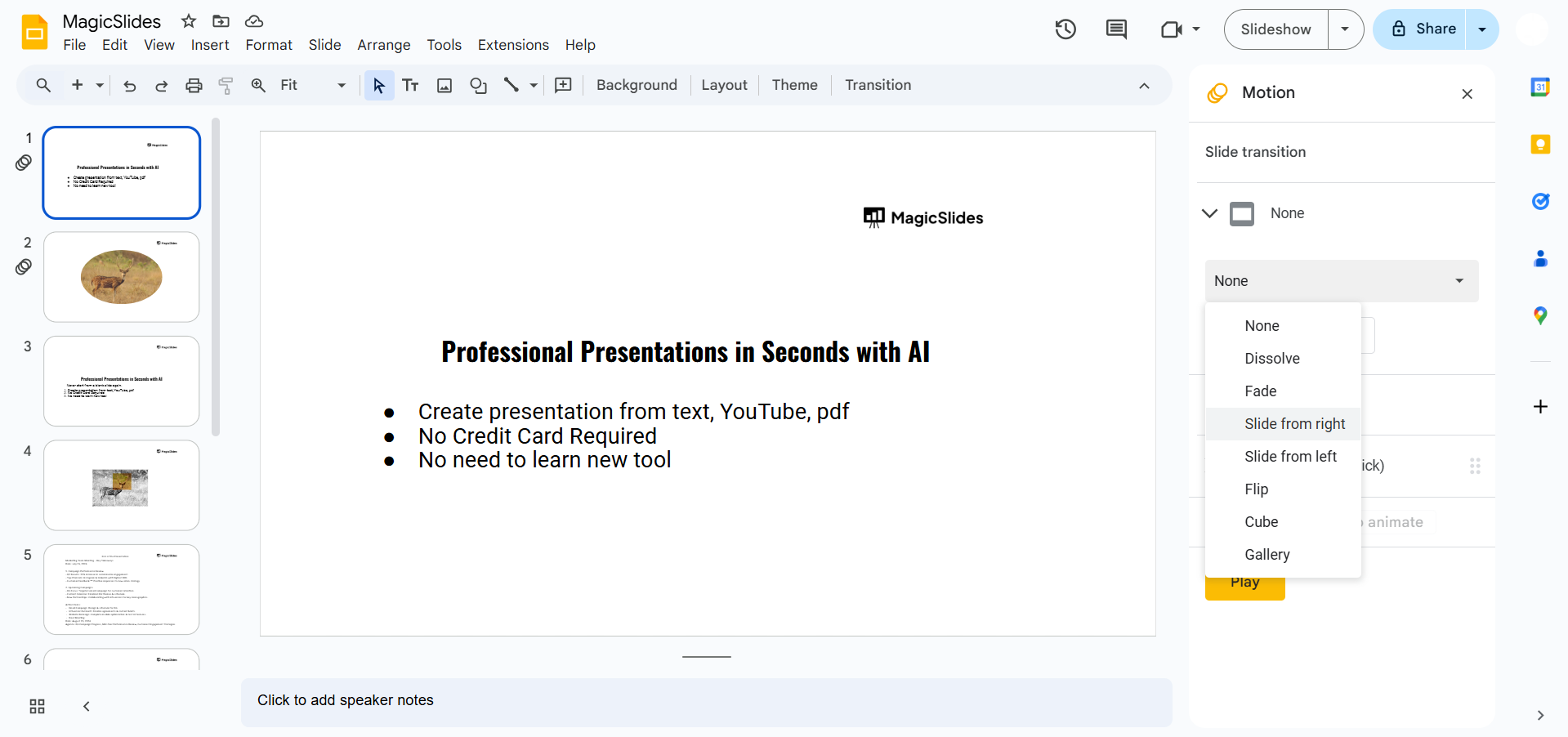1568x737 pixels.
Task: Click the Background toolbar button
Action: tap(637, 85)
